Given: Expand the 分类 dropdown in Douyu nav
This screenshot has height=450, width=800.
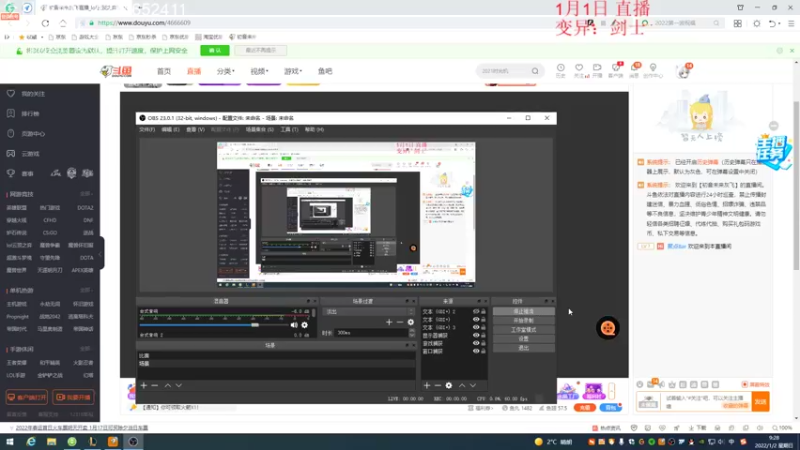Looking at the screenshot, I should pos(225,71).
